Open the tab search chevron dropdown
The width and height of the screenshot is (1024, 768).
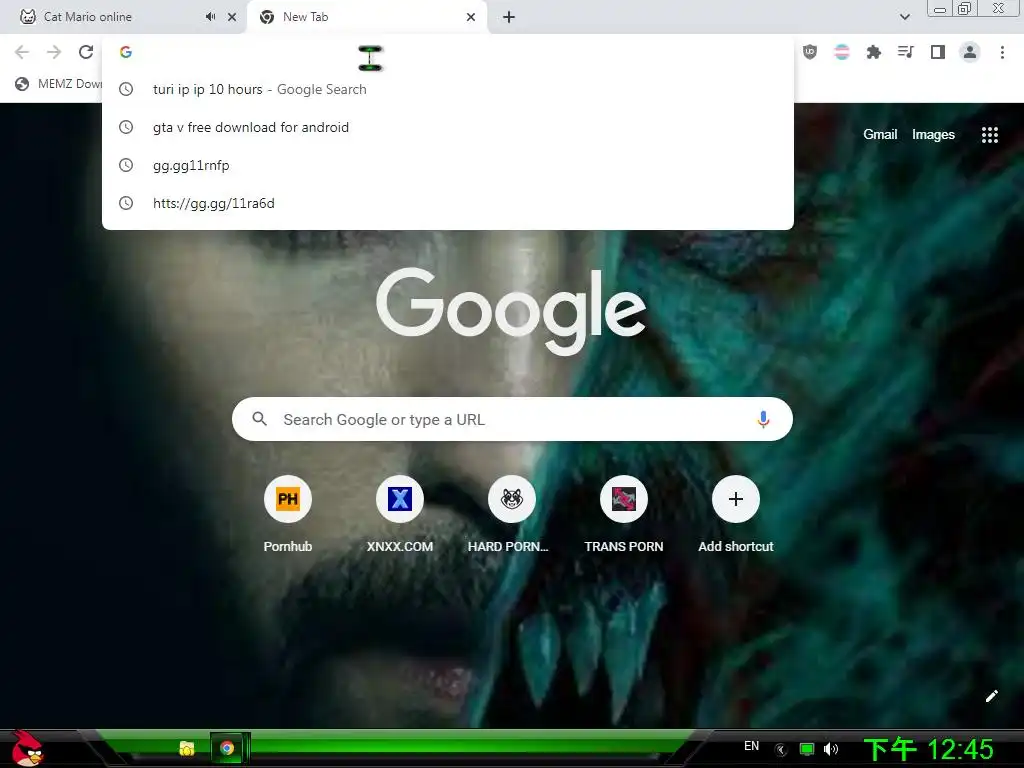coord(904,17)
